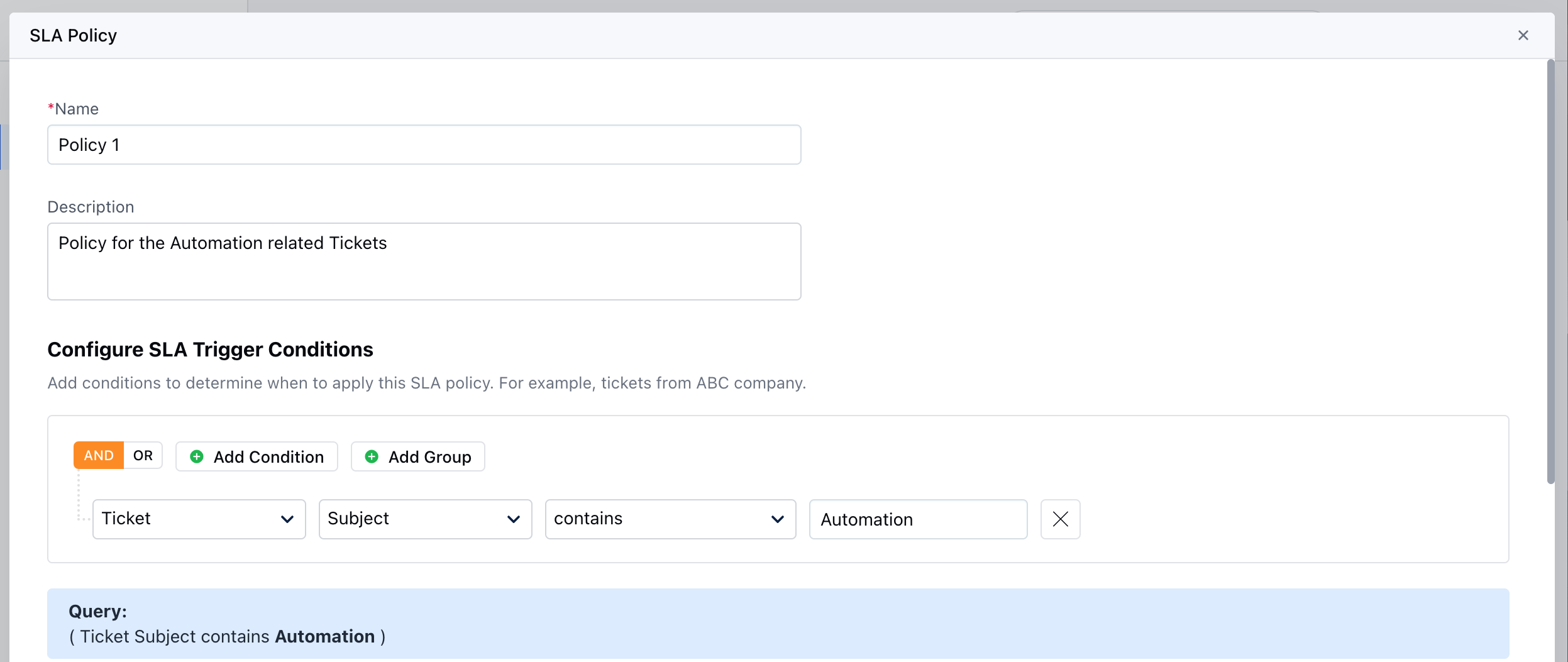Click the chevron arrow in the contains dropdown
This screenshot has width=1568, height=662.
point(778,519)
